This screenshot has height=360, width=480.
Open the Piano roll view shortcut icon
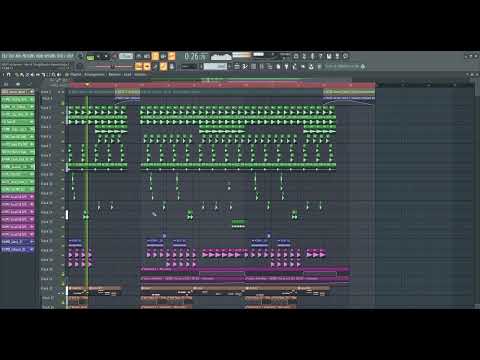click(x=245, y=67)
